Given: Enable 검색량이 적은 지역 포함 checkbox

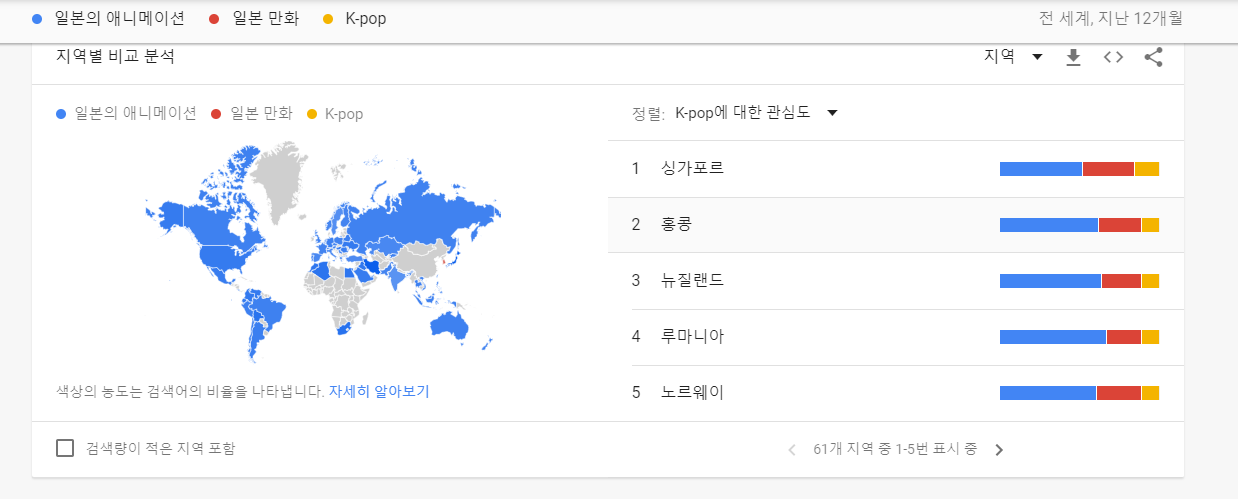Looking at the screenshot, I should tap(65, 448).
